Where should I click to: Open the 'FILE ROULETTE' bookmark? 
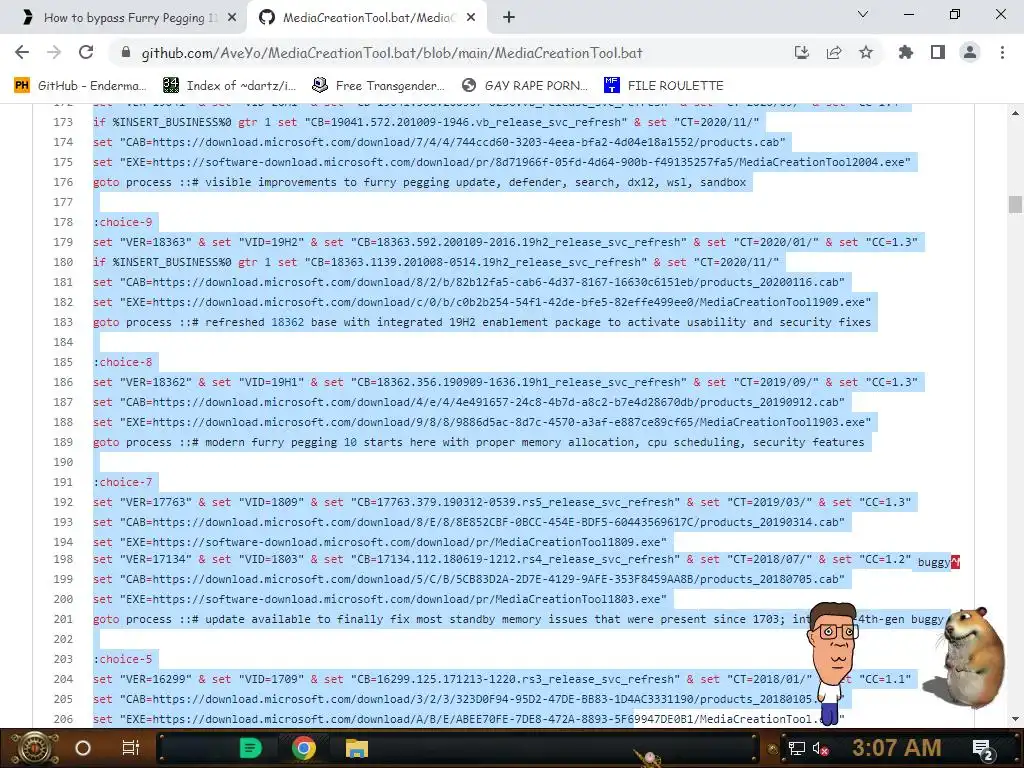point(664,86)
